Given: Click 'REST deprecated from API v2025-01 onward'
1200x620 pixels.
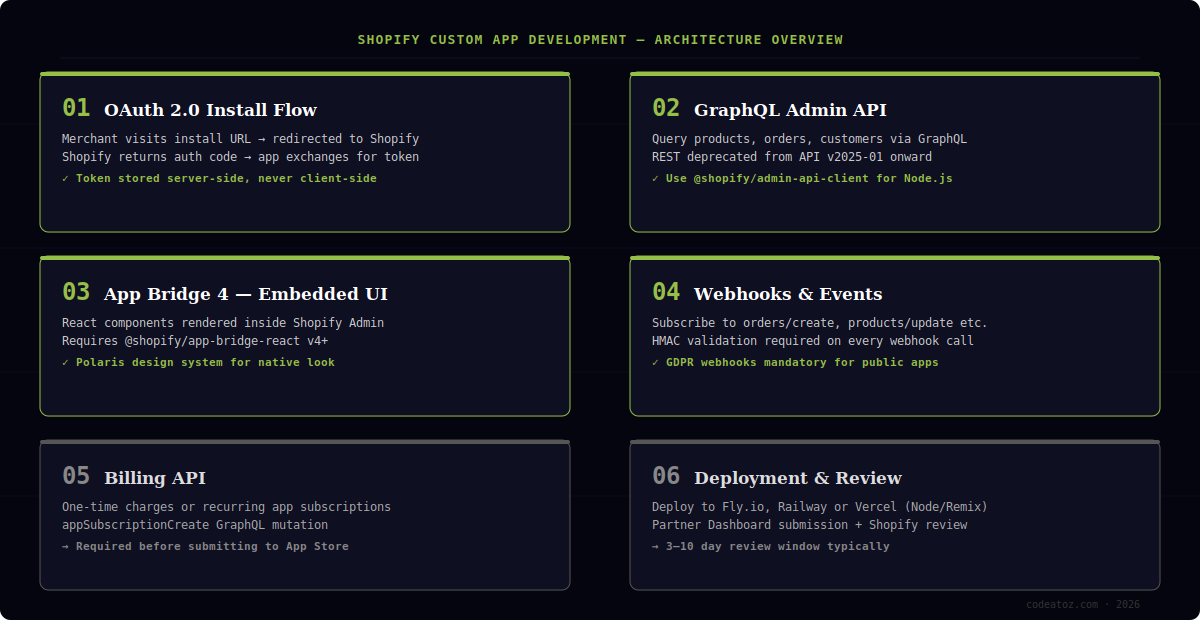Looking at the screenshot, I should coord(792,157).
